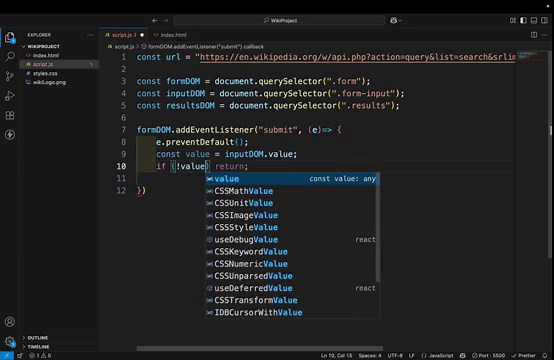Click the Copilot status icon in status bar

[x=462, y=355]
